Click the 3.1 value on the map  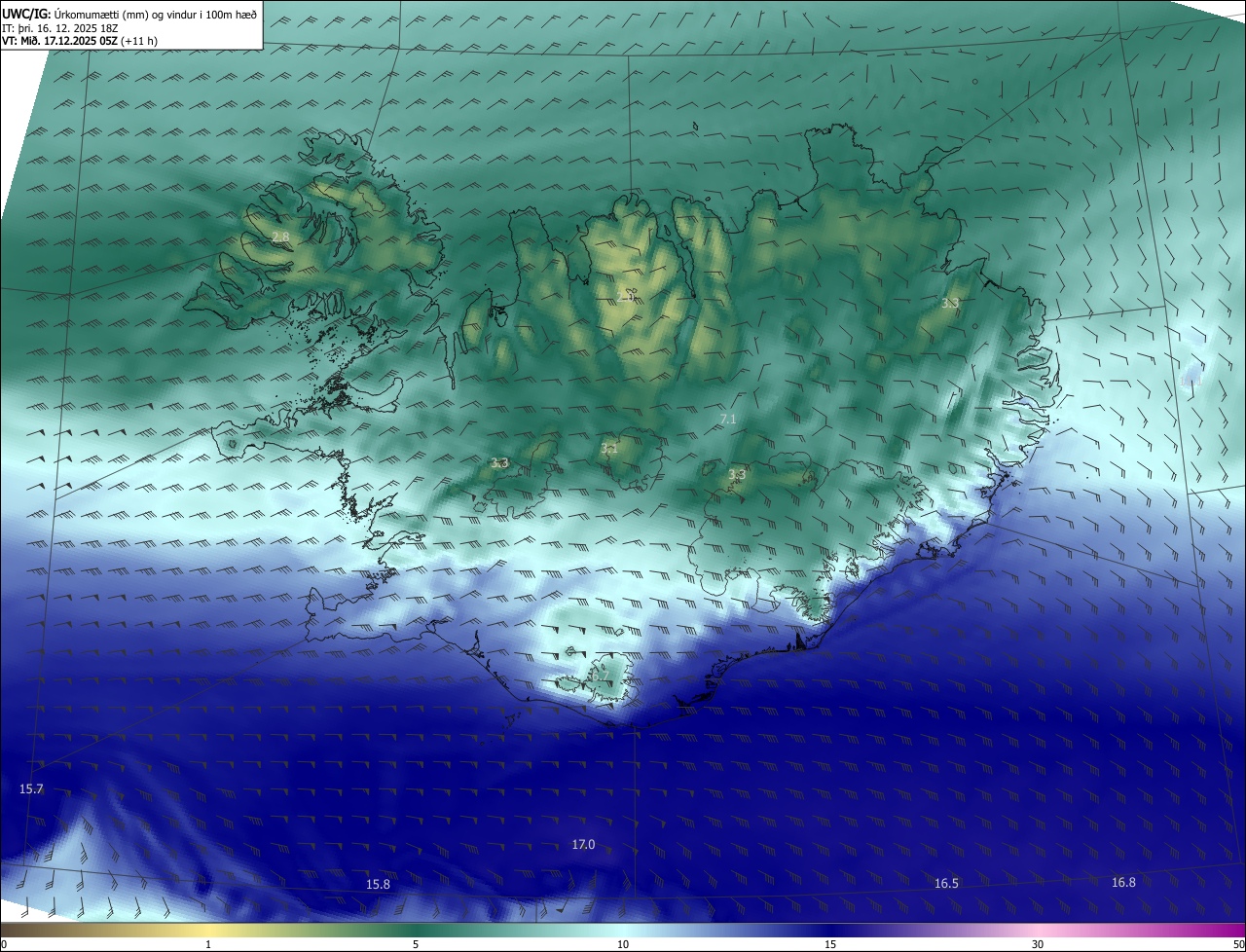[x=609, y=449]
